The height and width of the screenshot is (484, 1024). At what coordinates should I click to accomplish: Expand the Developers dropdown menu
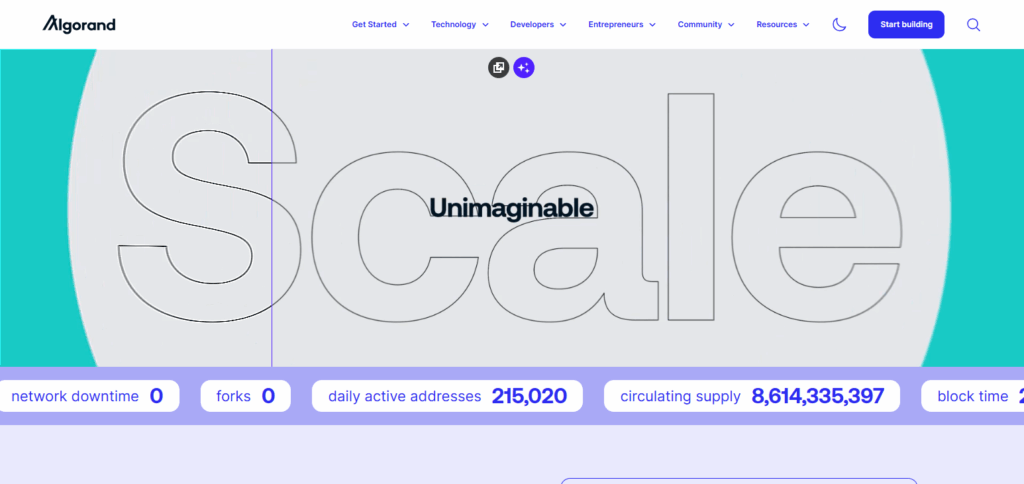pyautogui.click(x=538, y=24)
